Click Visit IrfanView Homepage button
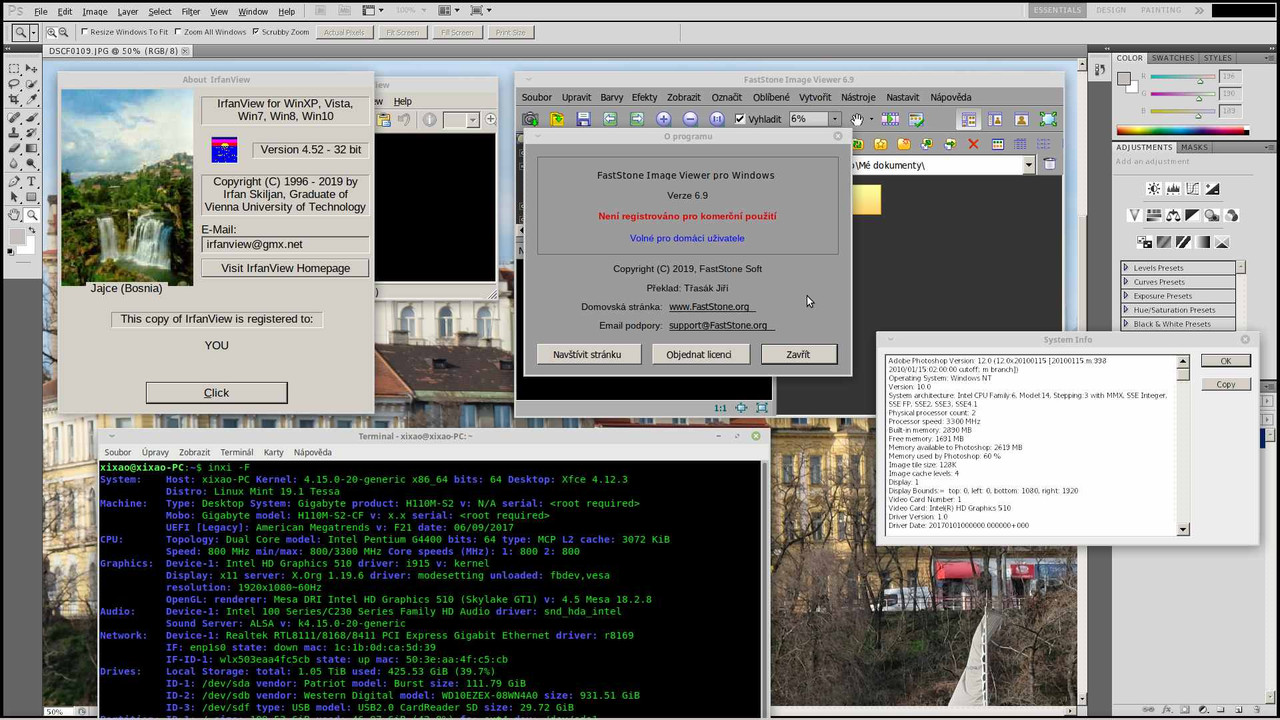The height and width of the screenshot is (720, 1280). (285, 268)
